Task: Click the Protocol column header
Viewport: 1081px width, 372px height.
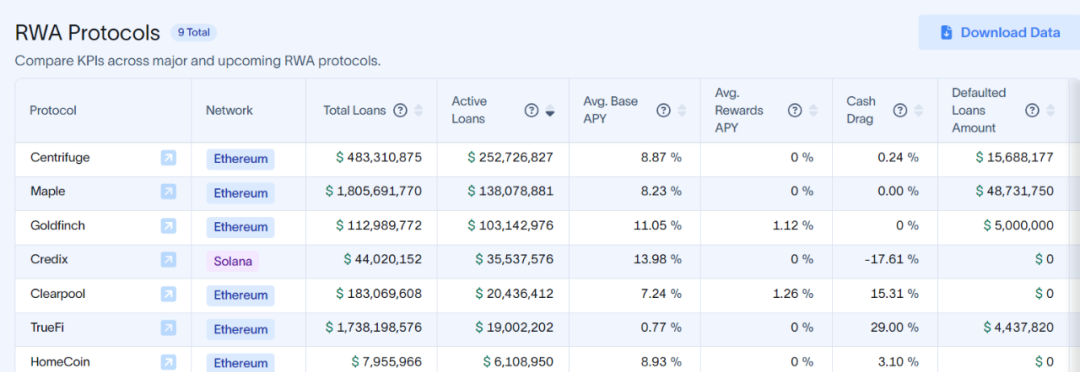Action: click(53, 110)
